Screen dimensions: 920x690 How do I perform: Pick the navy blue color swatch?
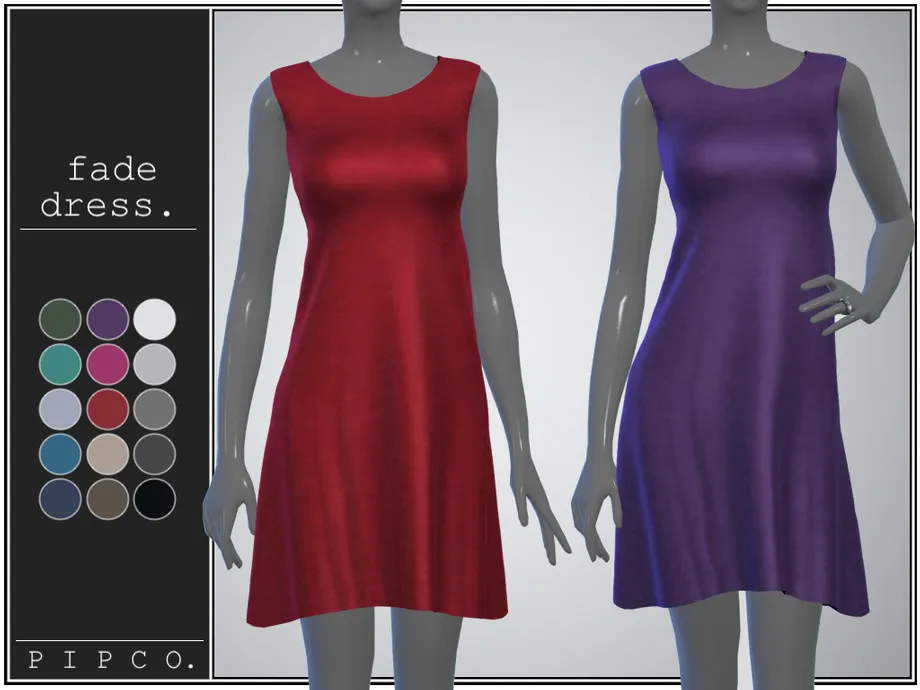coord(60,499)
